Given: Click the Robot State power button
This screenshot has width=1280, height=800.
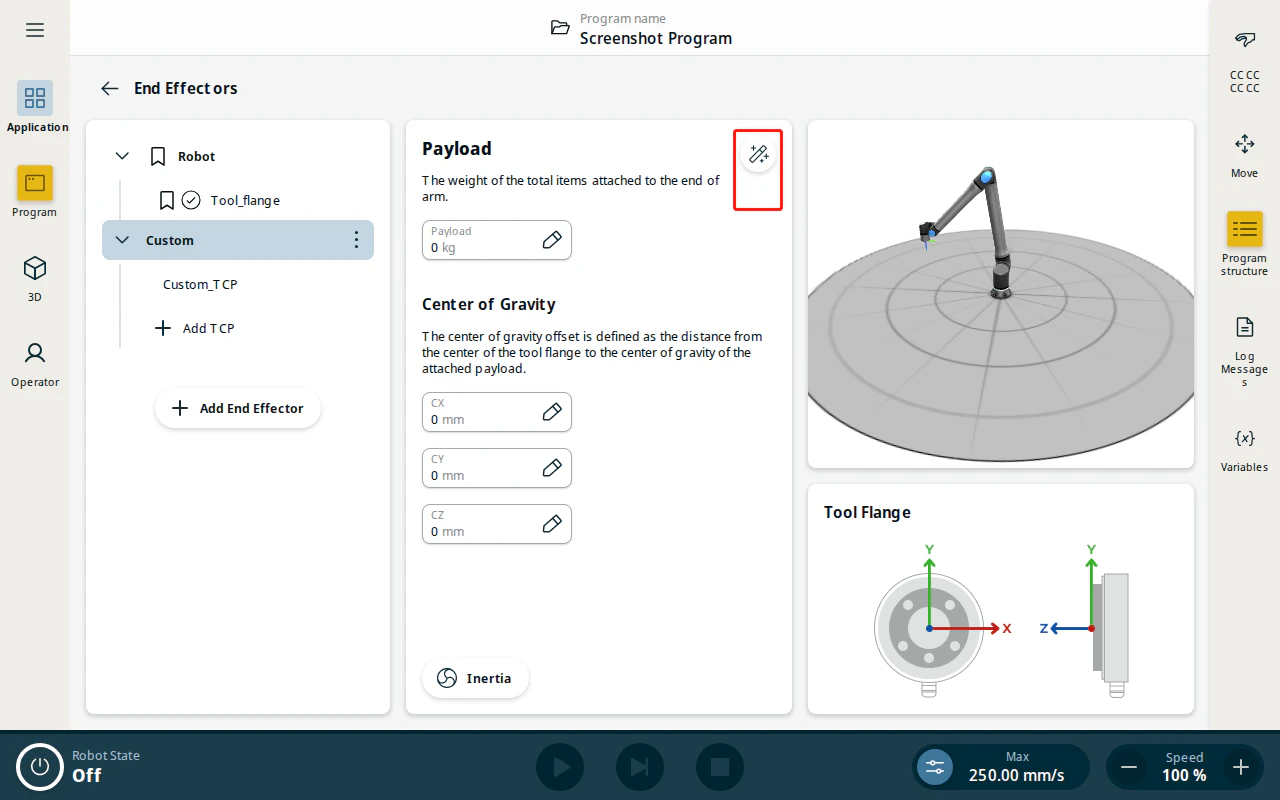Looking at the screenshot, I should click(x=40, y=767).
